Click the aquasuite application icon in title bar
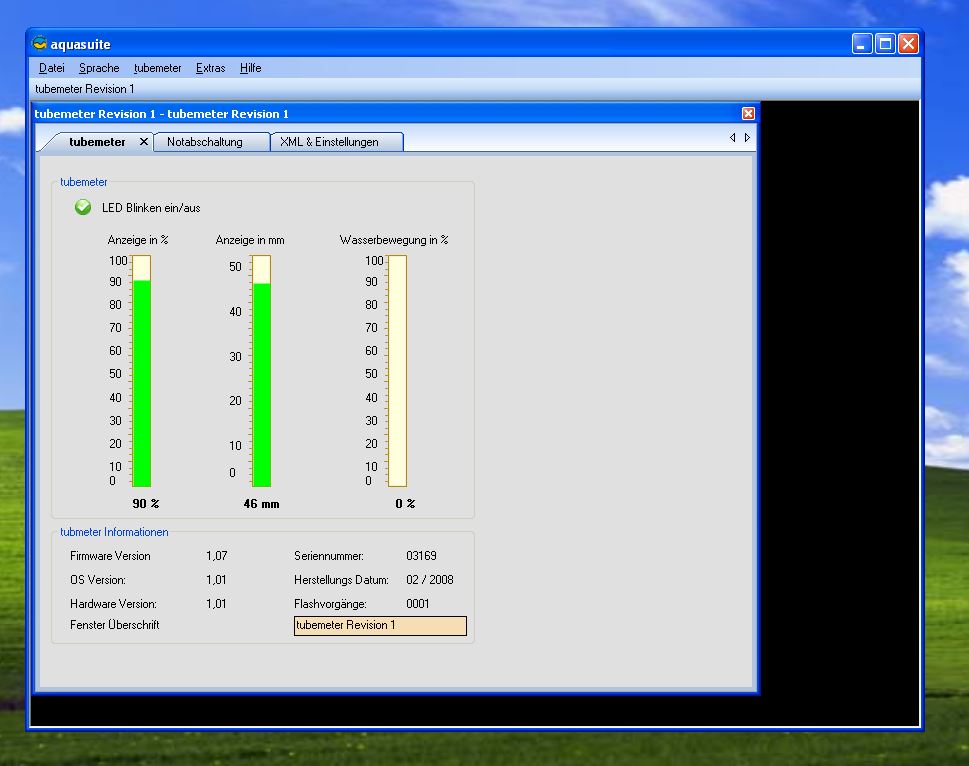Viewport: 969px width, 766px height. click(40, 44)
